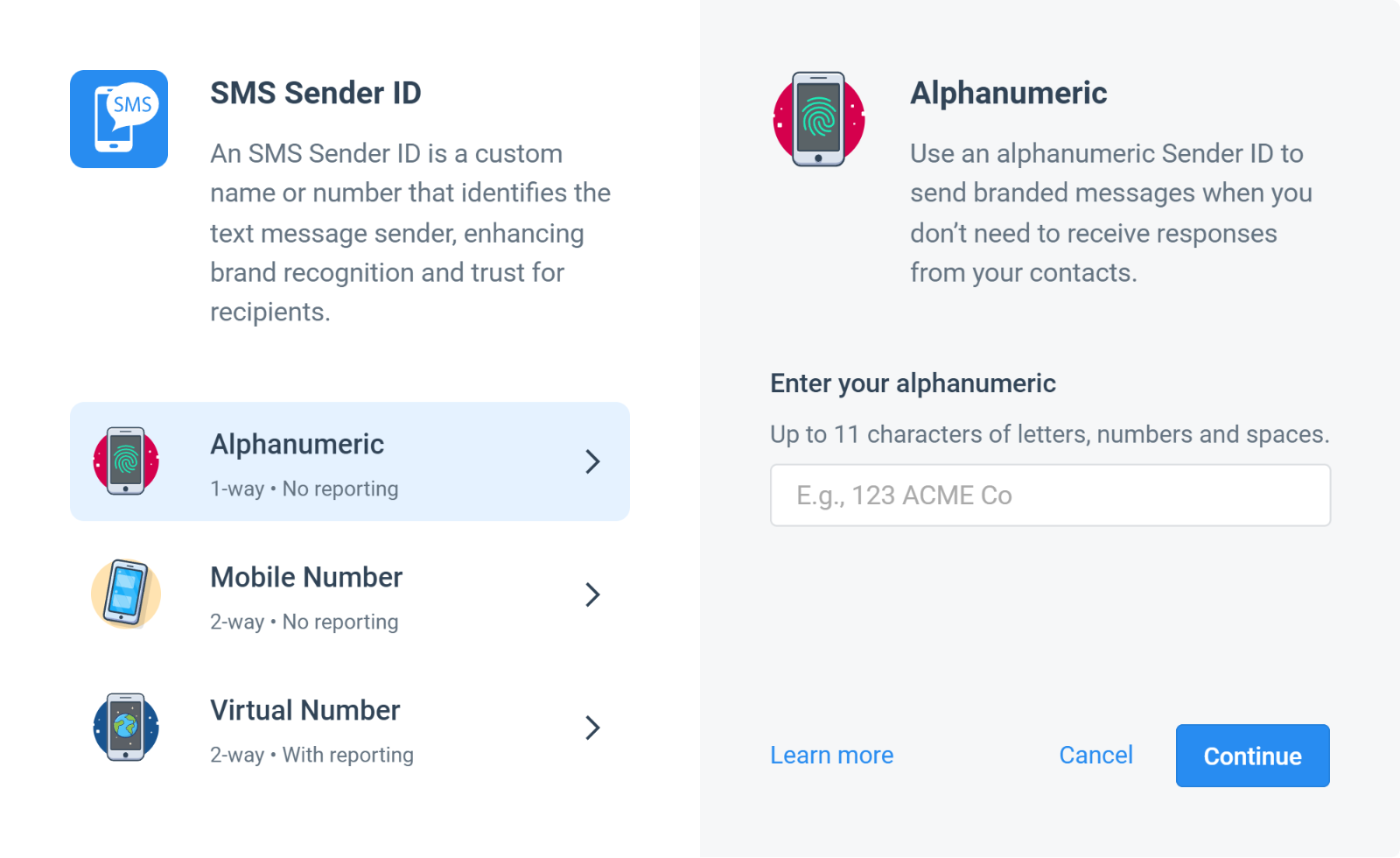Choose the Virtual Number sender type title
1400x858 pixels.
pos(304,710)
